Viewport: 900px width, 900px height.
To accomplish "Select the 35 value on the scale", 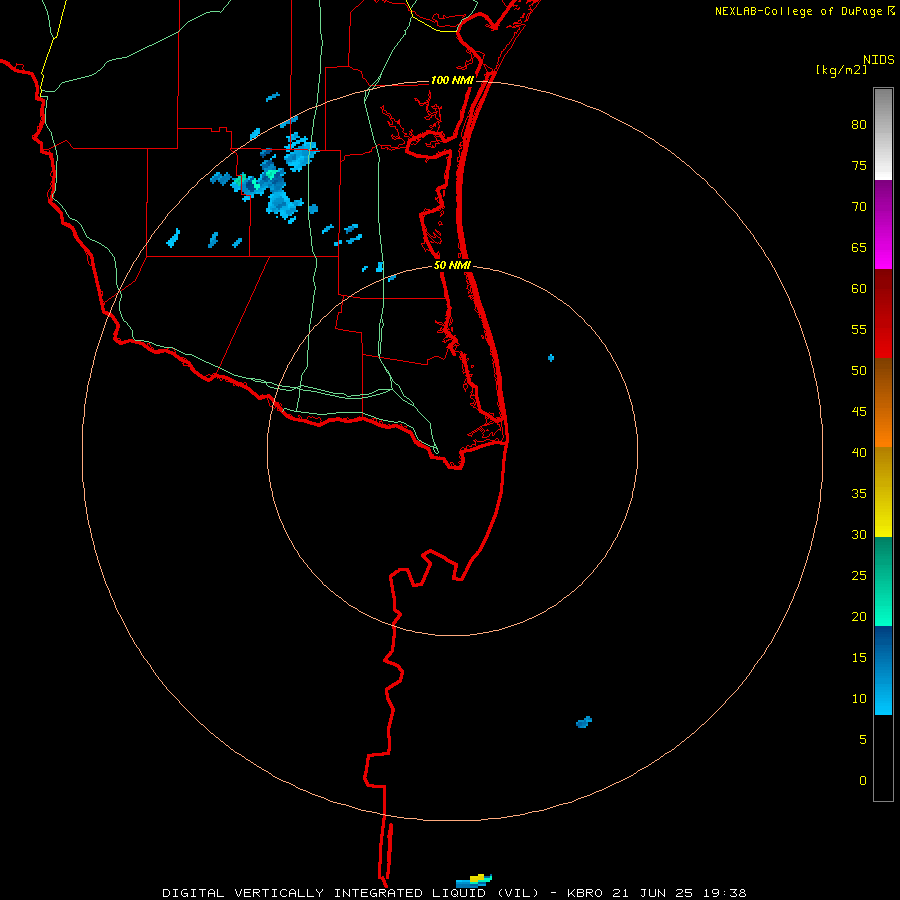I will point(859,494).
